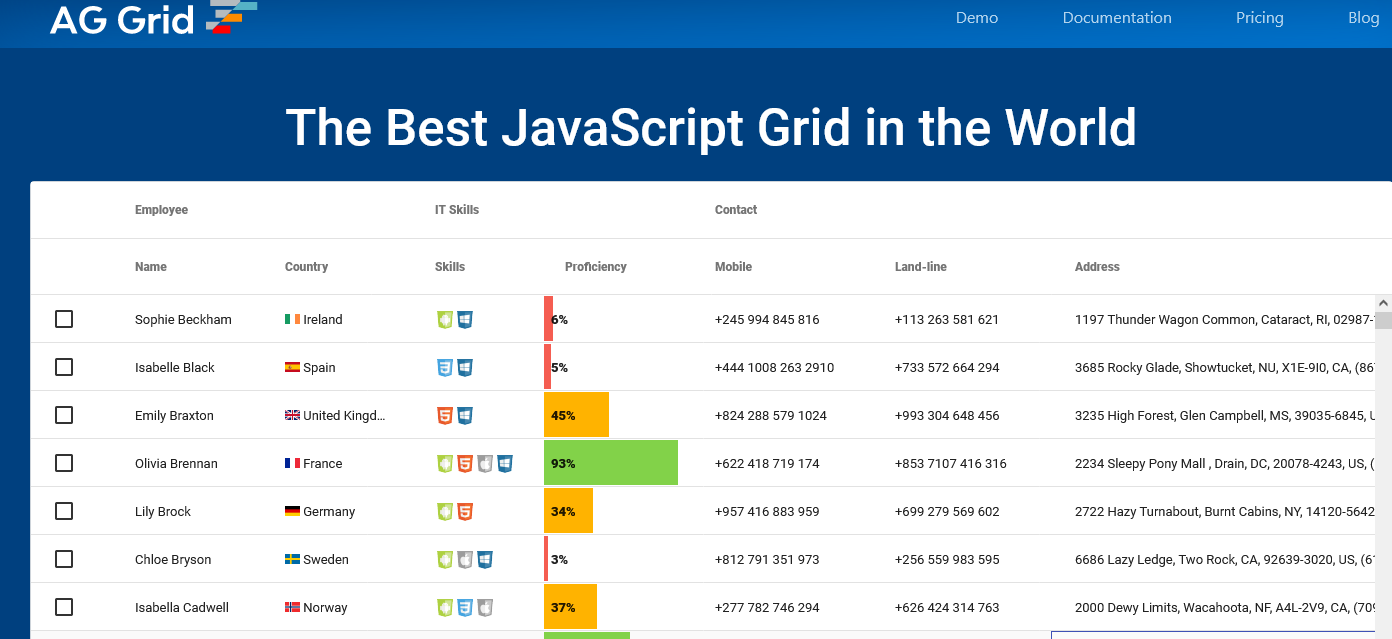Click the Apple skill icon for Olivia Brennan
Screen dimensions: 1392x639
(x=485, y=464)
